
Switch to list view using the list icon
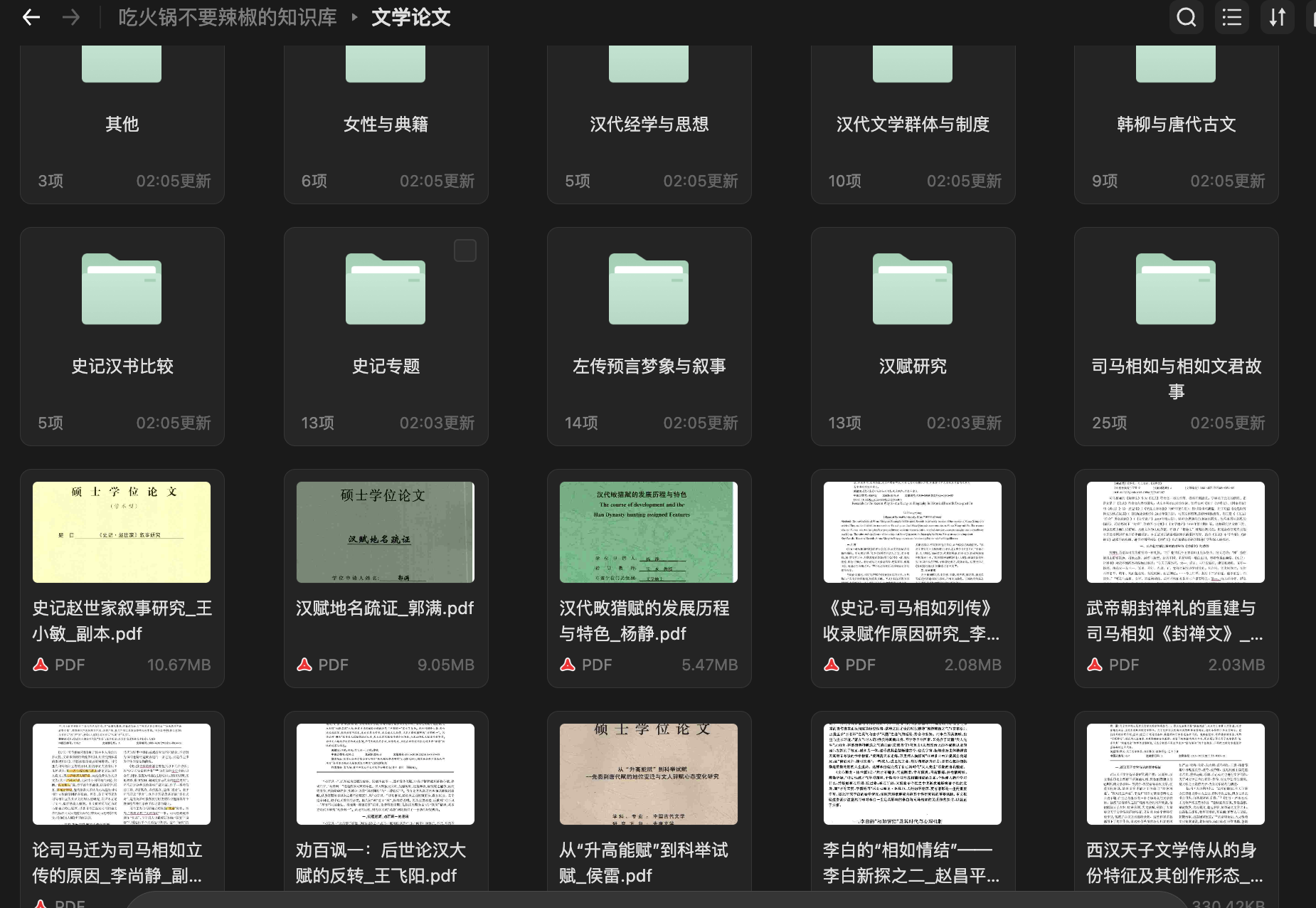pos(1231,17)
